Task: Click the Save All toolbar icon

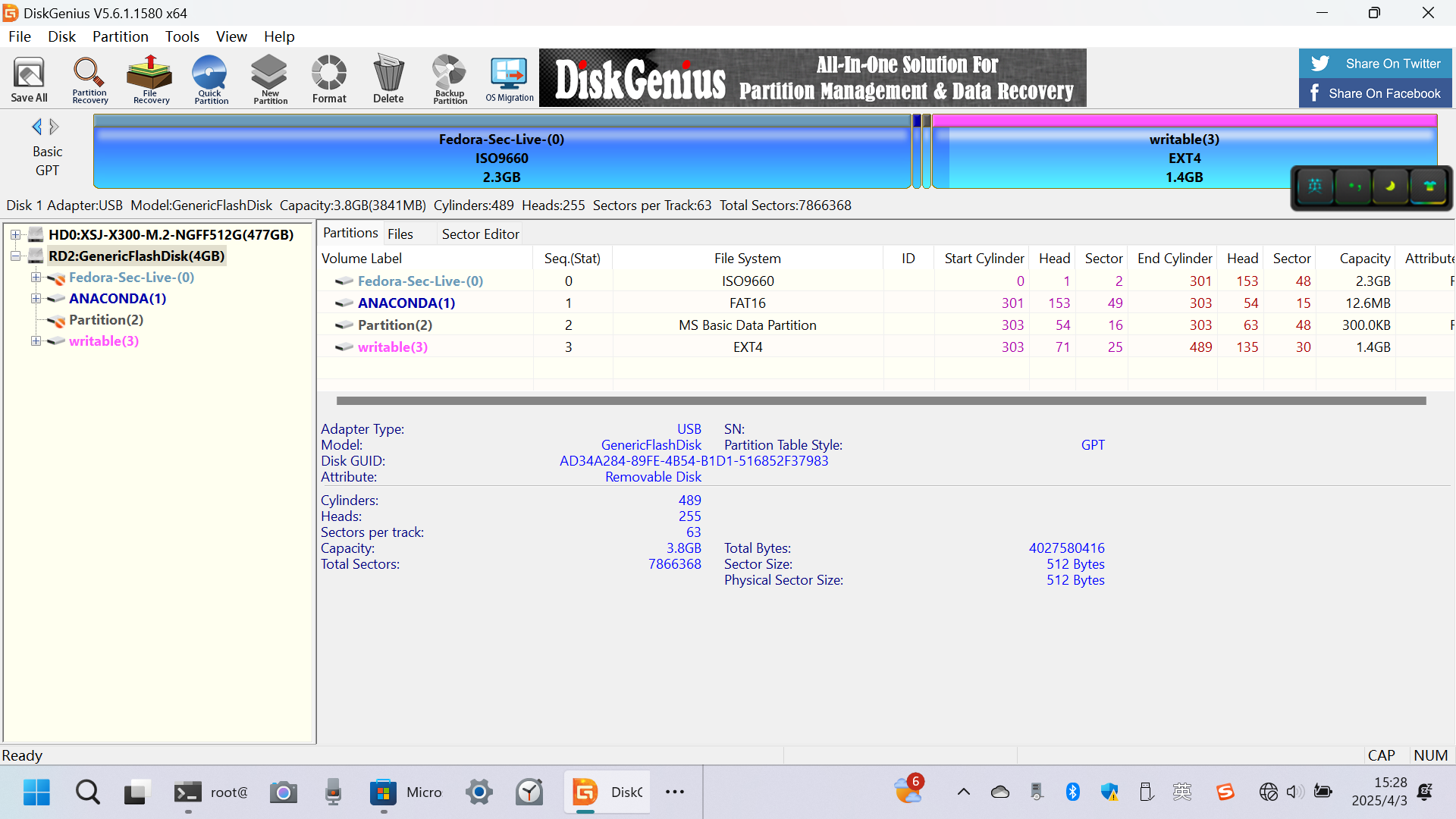Action: (29, 79)
